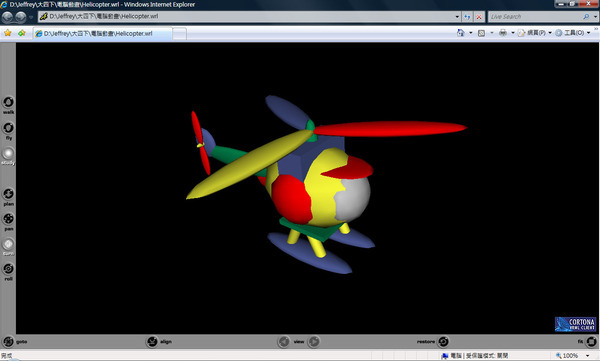Activate the roll movement option
Screen dimensions: 600x361
pyautogui.click(x=8, y=269)
